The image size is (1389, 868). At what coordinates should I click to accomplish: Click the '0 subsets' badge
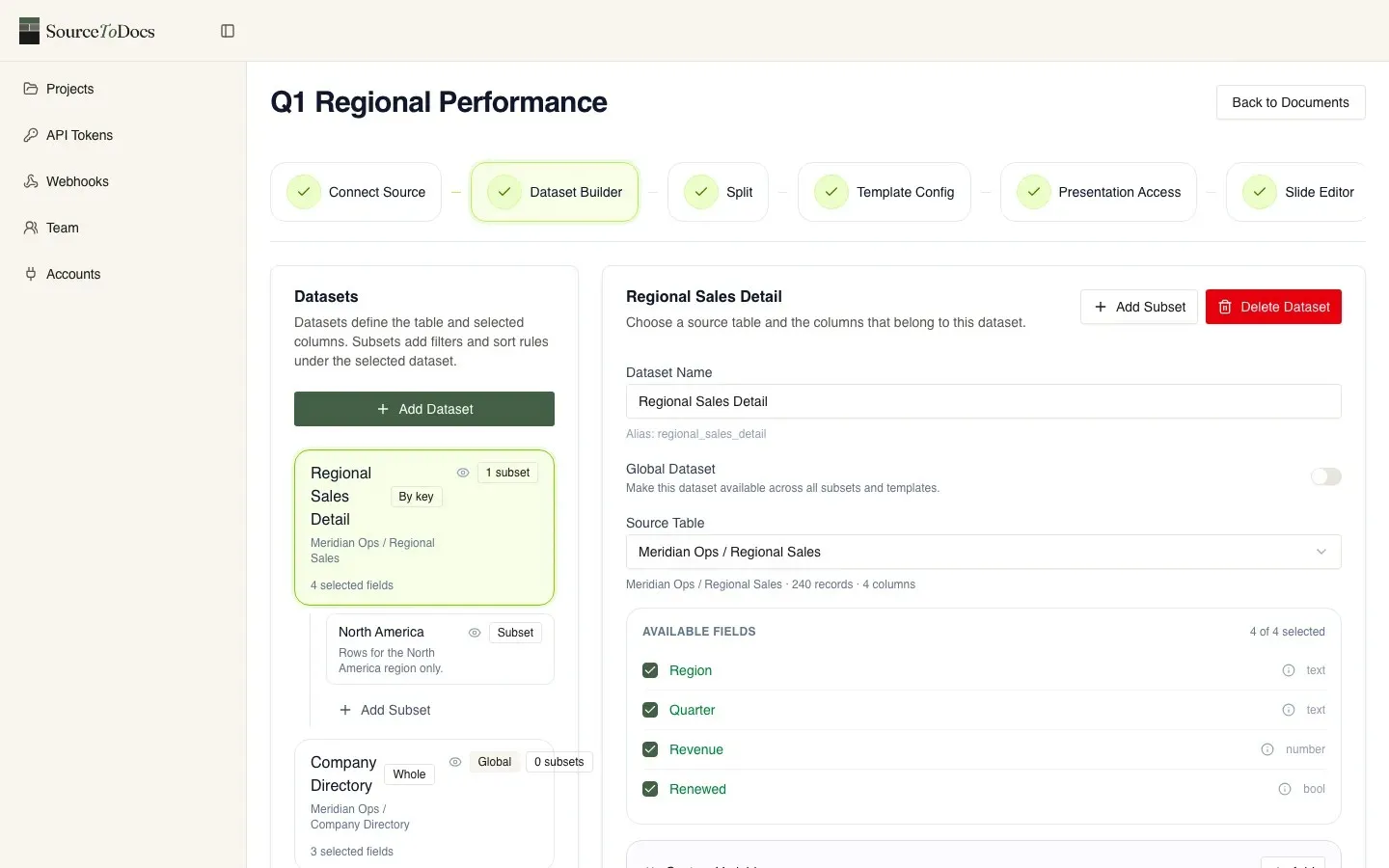tap(559, 762)
